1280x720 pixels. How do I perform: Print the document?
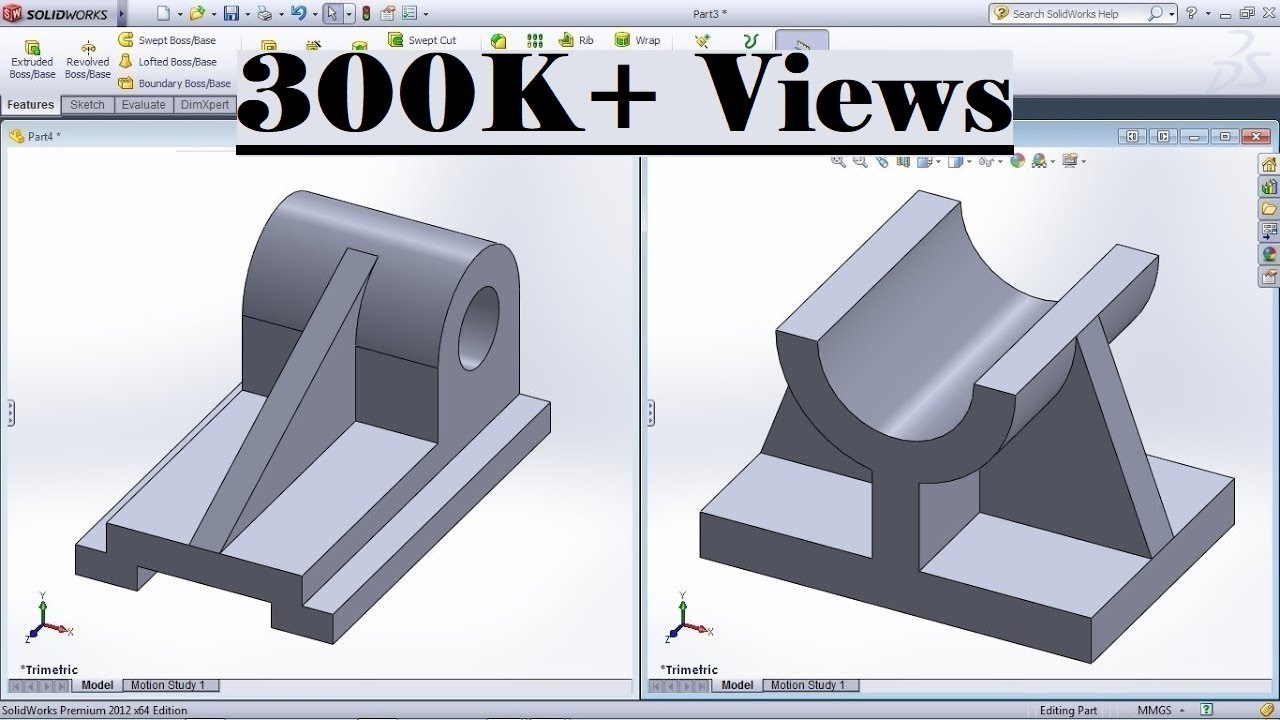point(264,14)
